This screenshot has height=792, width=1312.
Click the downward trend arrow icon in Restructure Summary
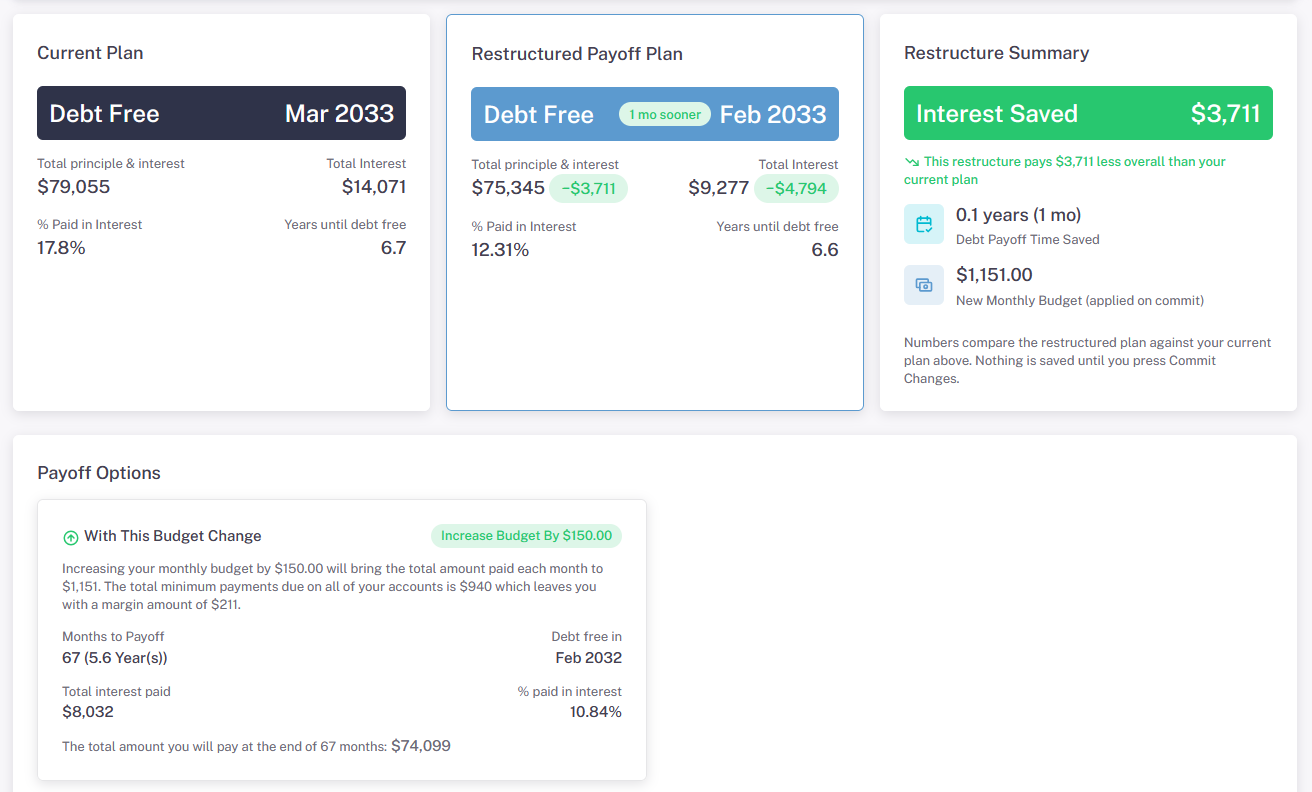coord(911,161)
